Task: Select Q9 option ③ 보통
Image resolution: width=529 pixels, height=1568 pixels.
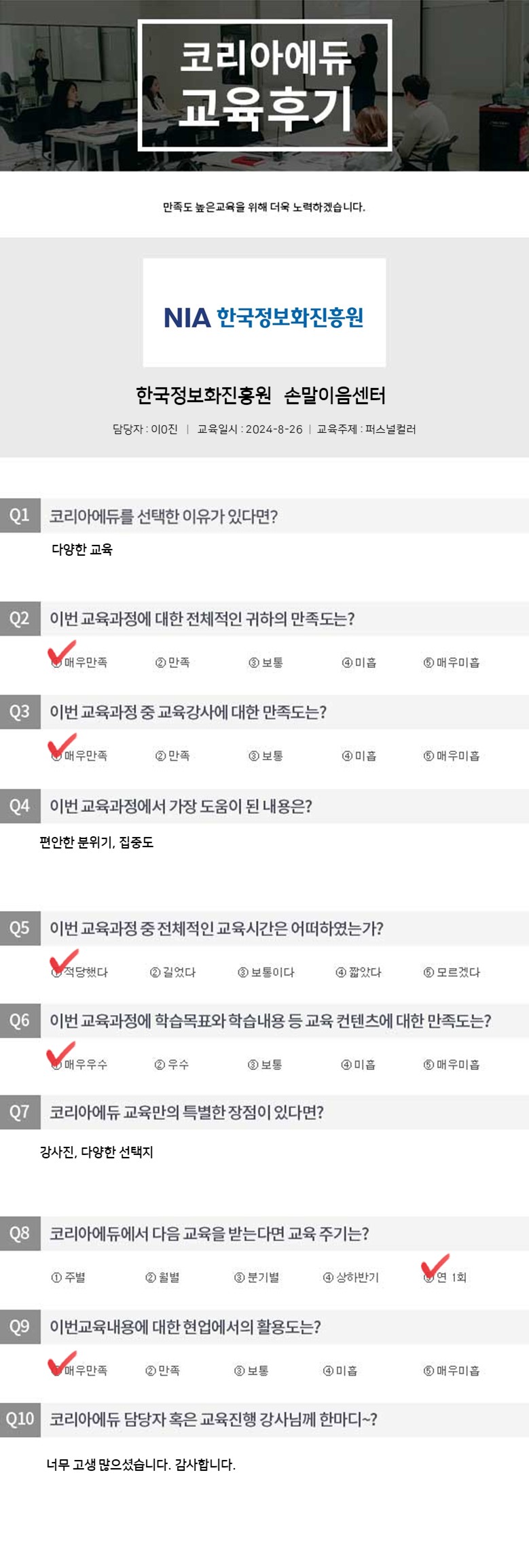Action: click(x=251, y=1370)
